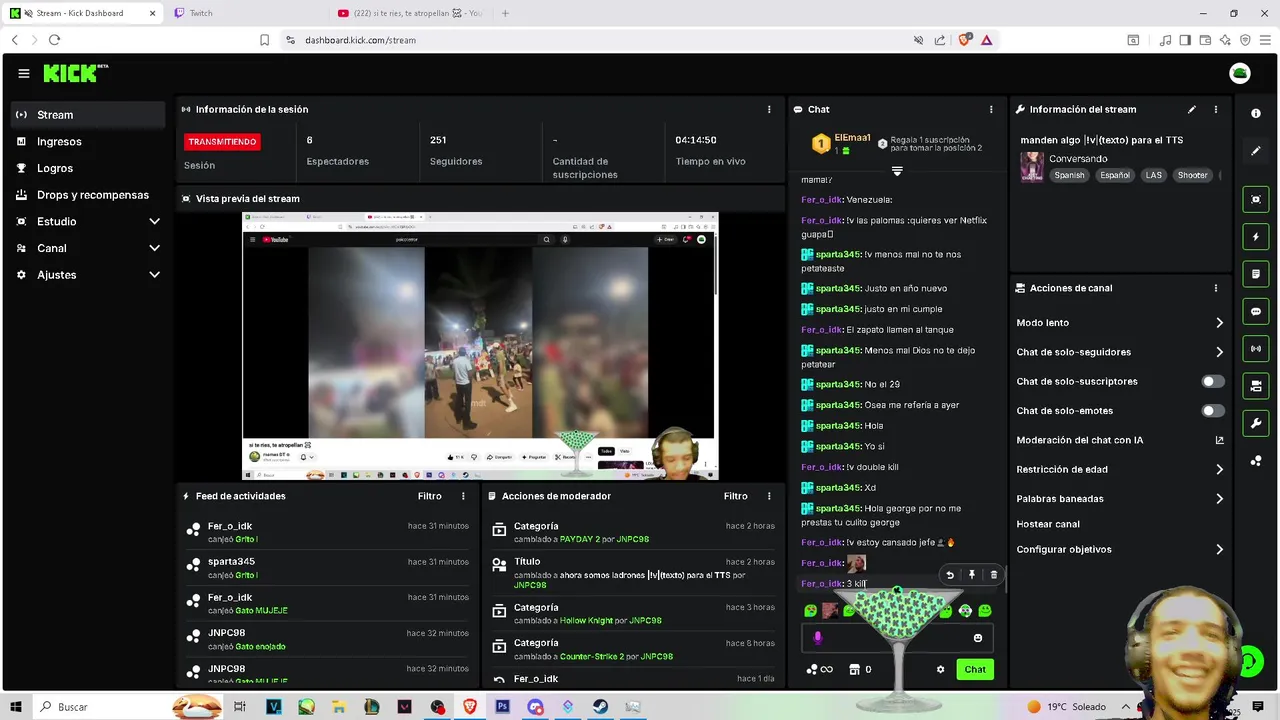Viewport: 1280px width, 720px height.
Task: Expand the Ajustes section in the sidebar
Action: (154, 275)
